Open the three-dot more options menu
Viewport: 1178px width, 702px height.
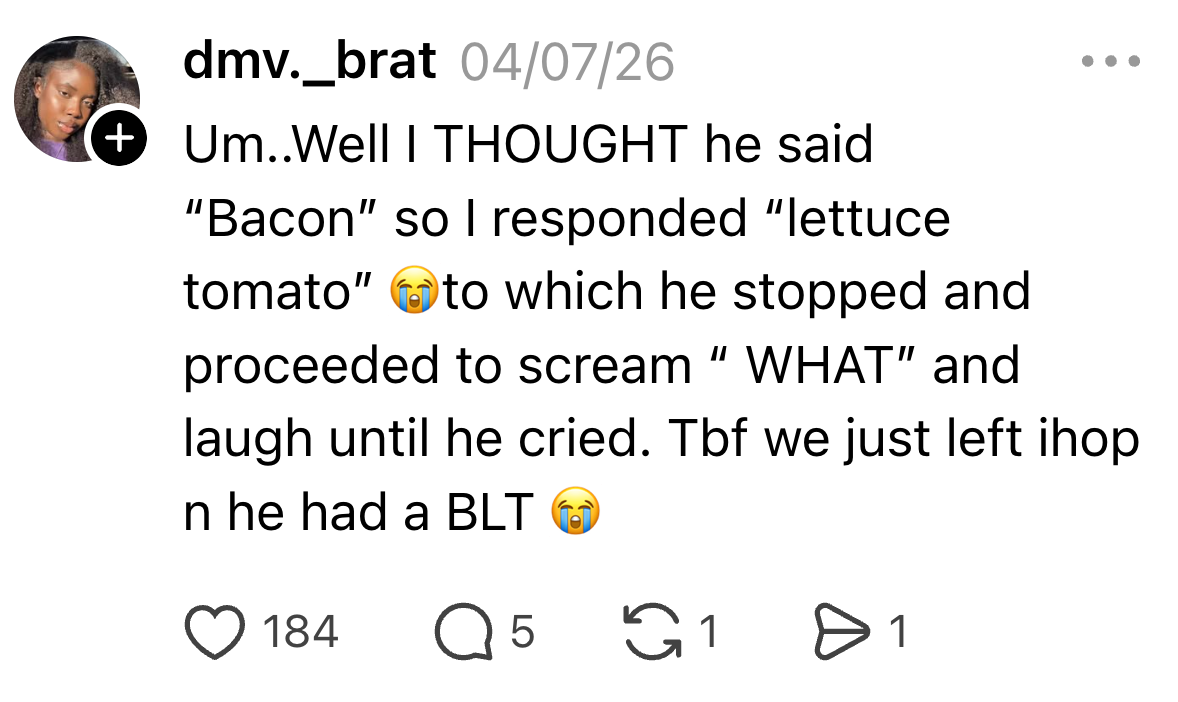tap(1110, 62)
